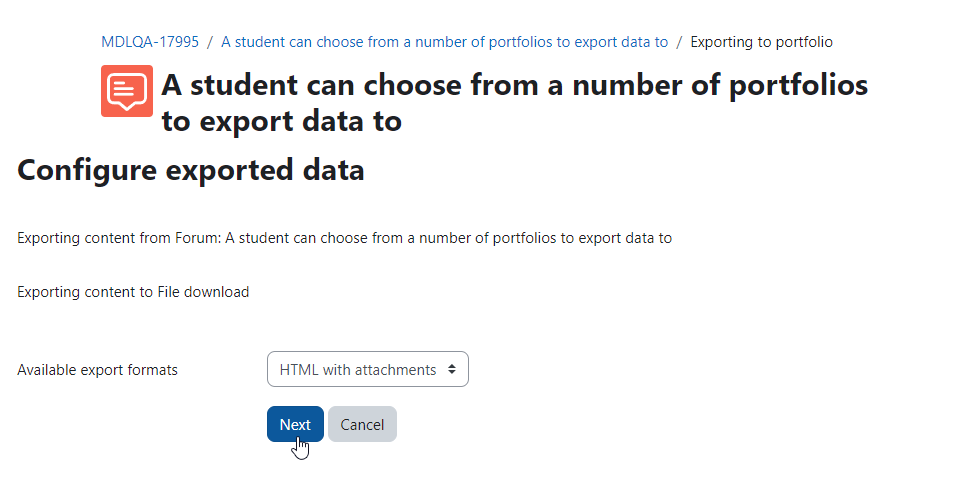Viewport: 970px width, 498px height.
Task: Click the Exporting content from Forum line
Action: point(345,238)
